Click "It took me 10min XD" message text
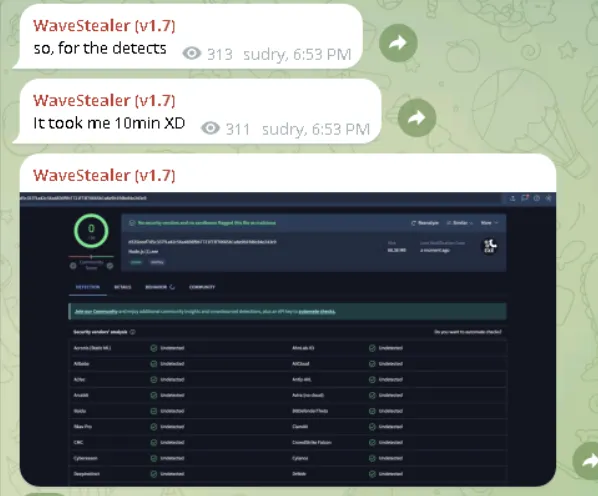Image resolution: width=598 pixels, height=496 pixels. 109,123
